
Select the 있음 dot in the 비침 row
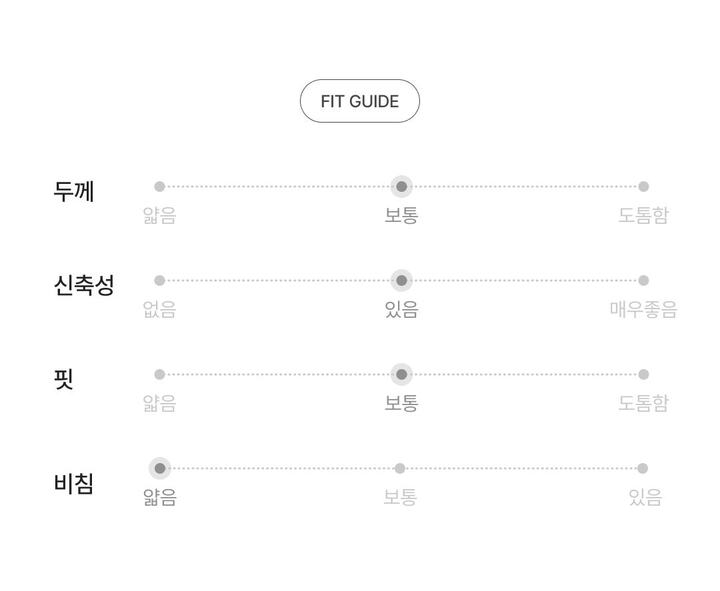pyautogui.click(x=642, y=468)
